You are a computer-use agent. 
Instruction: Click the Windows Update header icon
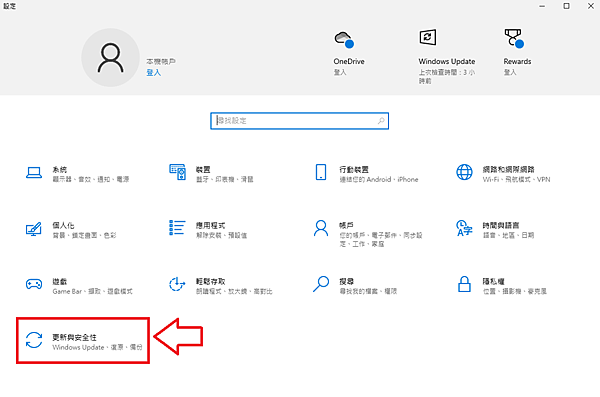pos(427,37)
